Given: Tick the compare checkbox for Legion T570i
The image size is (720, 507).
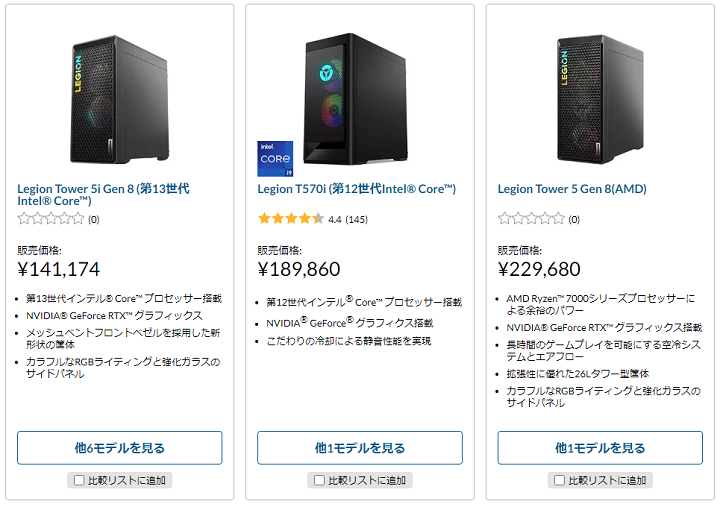Looking at the screenshot, I should point(318,480).
